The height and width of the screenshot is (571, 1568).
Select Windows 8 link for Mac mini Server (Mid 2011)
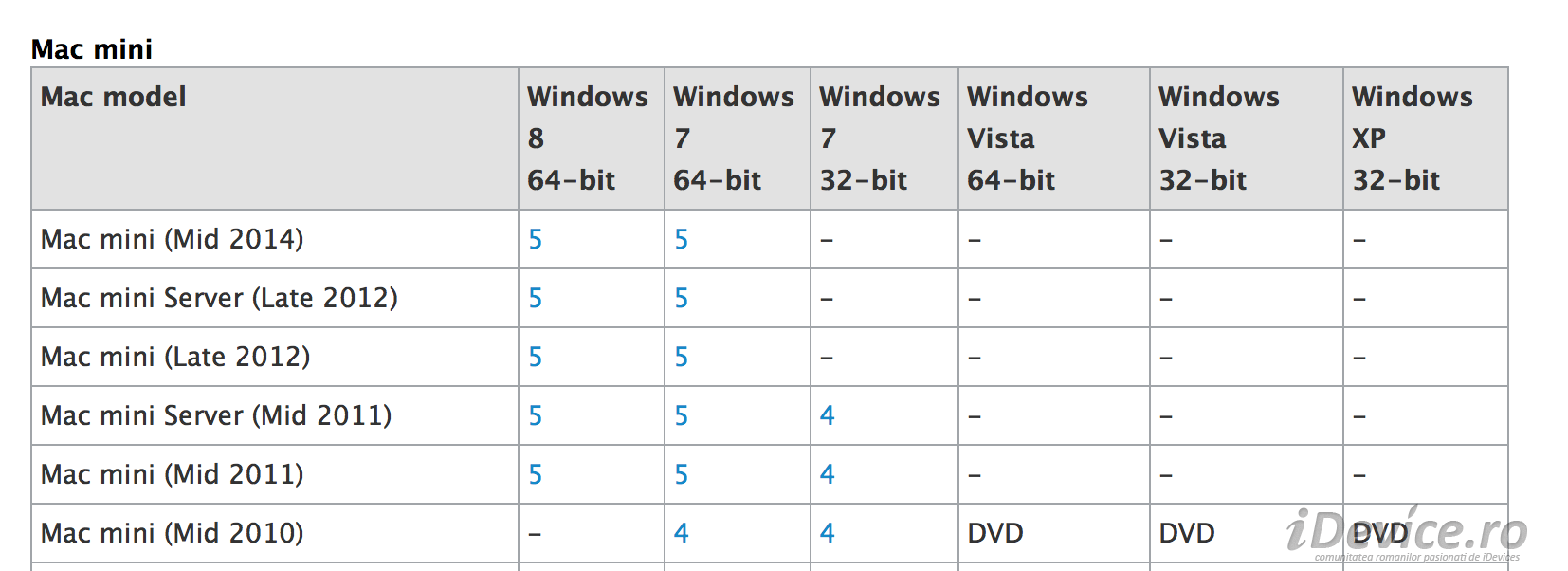click(536, 416)
